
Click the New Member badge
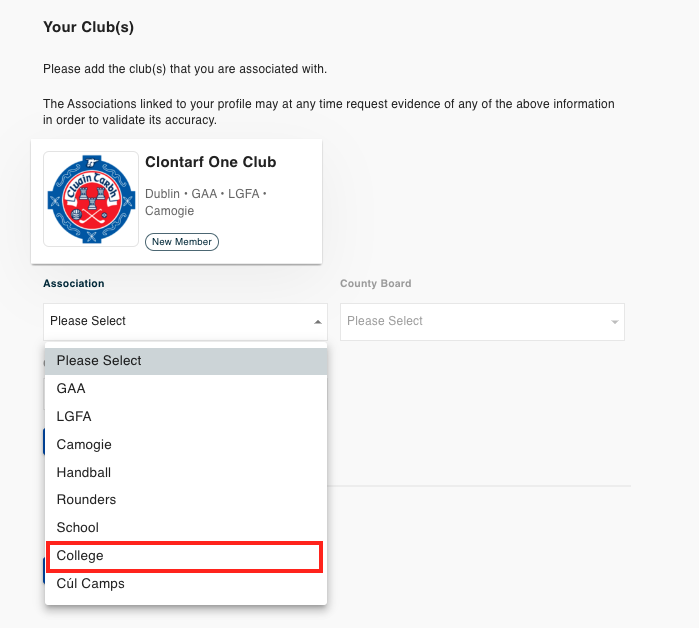(182, 242)
